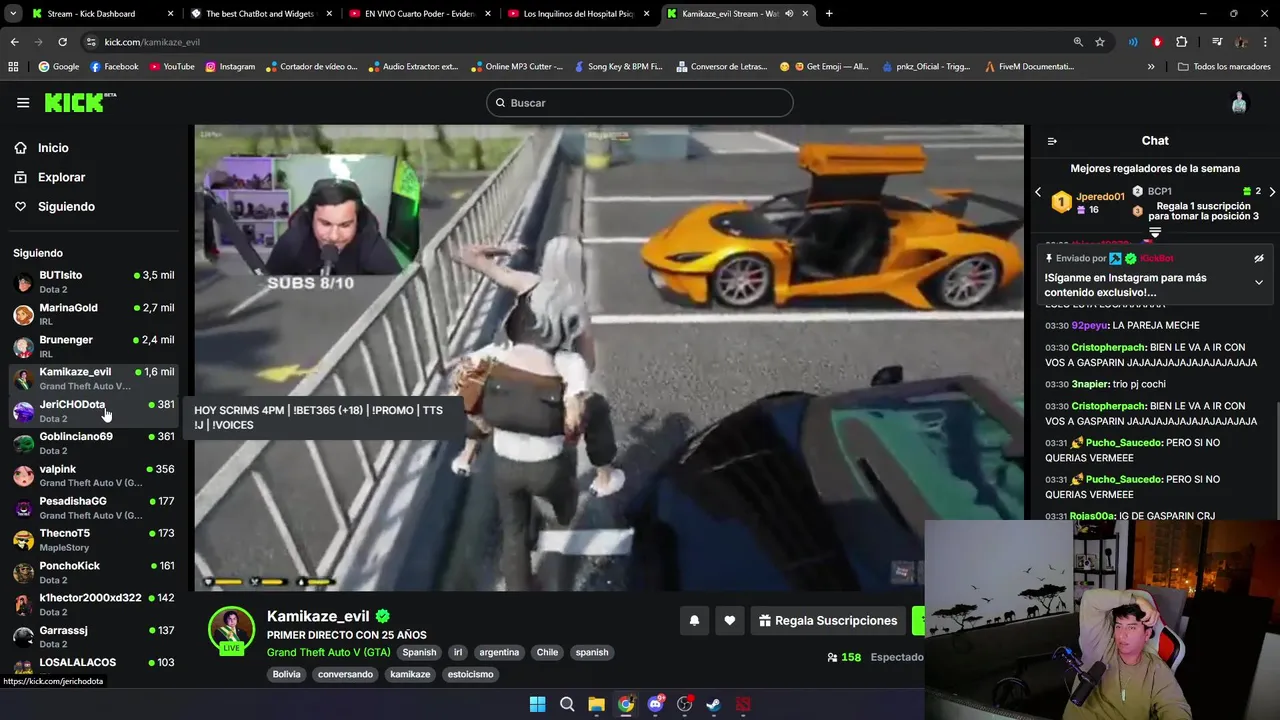The image size is (1280, 720).
Task: Click the address bar URL
Action: (x=152, y=42)
